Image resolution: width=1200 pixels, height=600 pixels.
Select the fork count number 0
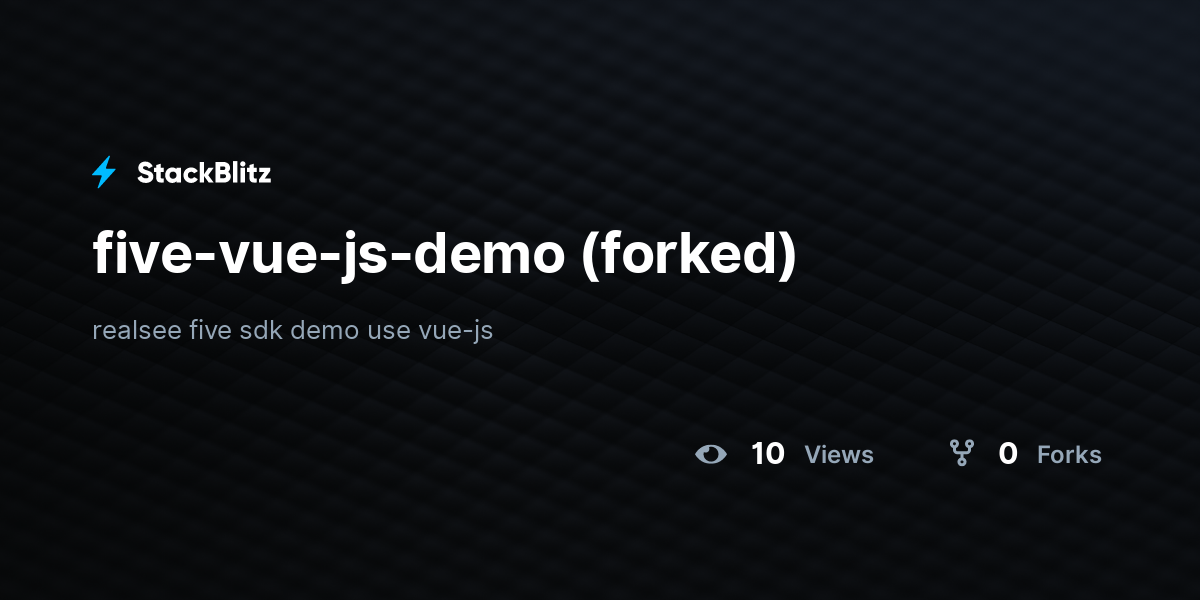[1008, 454]
